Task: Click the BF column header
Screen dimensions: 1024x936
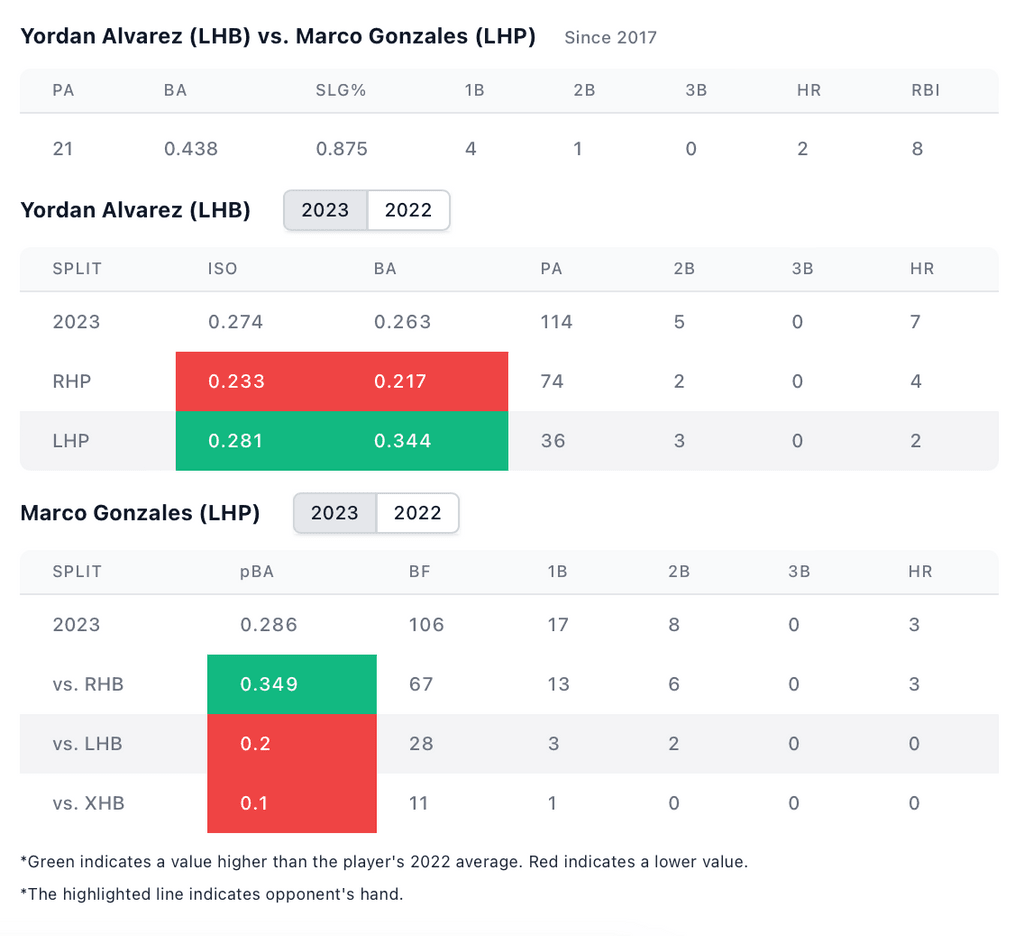Action: (x=420, y=572)
